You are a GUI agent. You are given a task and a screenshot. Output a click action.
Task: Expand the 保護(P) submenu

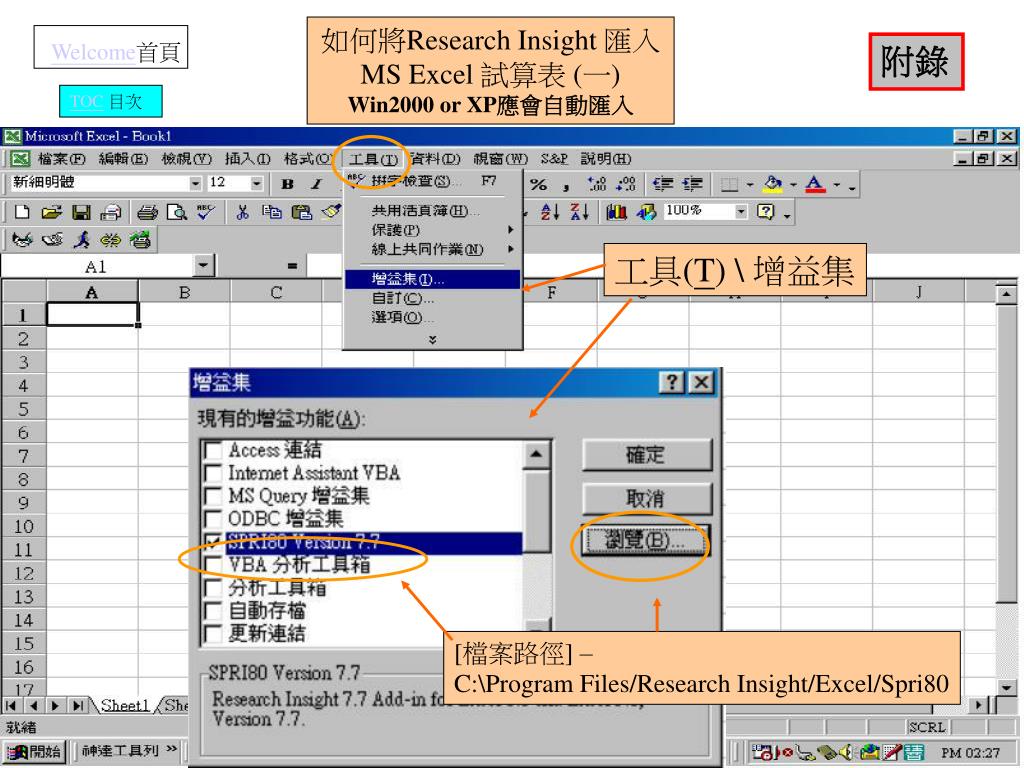432,230
